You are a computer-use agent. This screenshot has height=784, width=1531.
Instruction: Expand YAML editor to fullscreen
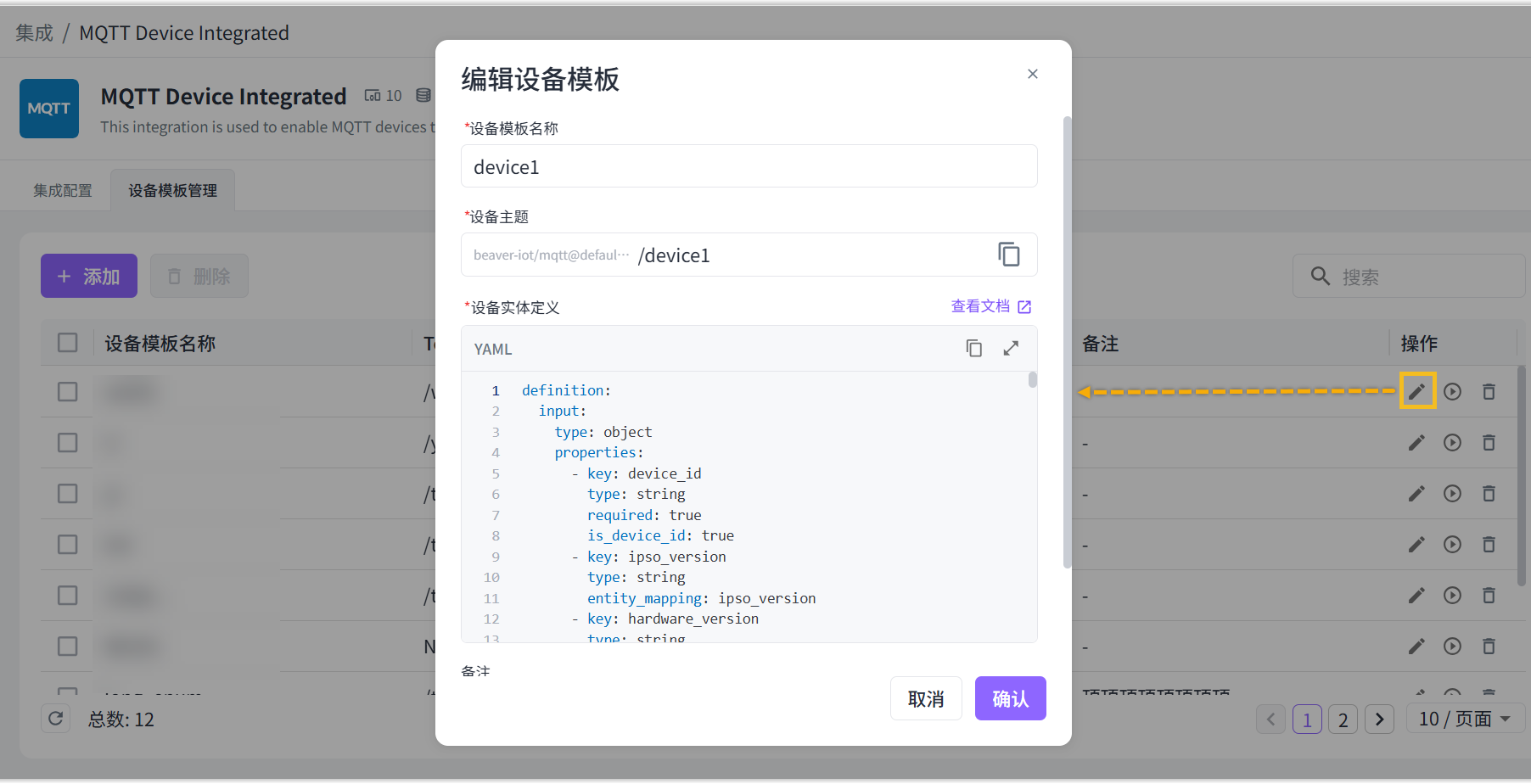click(x=1011, y=349)
